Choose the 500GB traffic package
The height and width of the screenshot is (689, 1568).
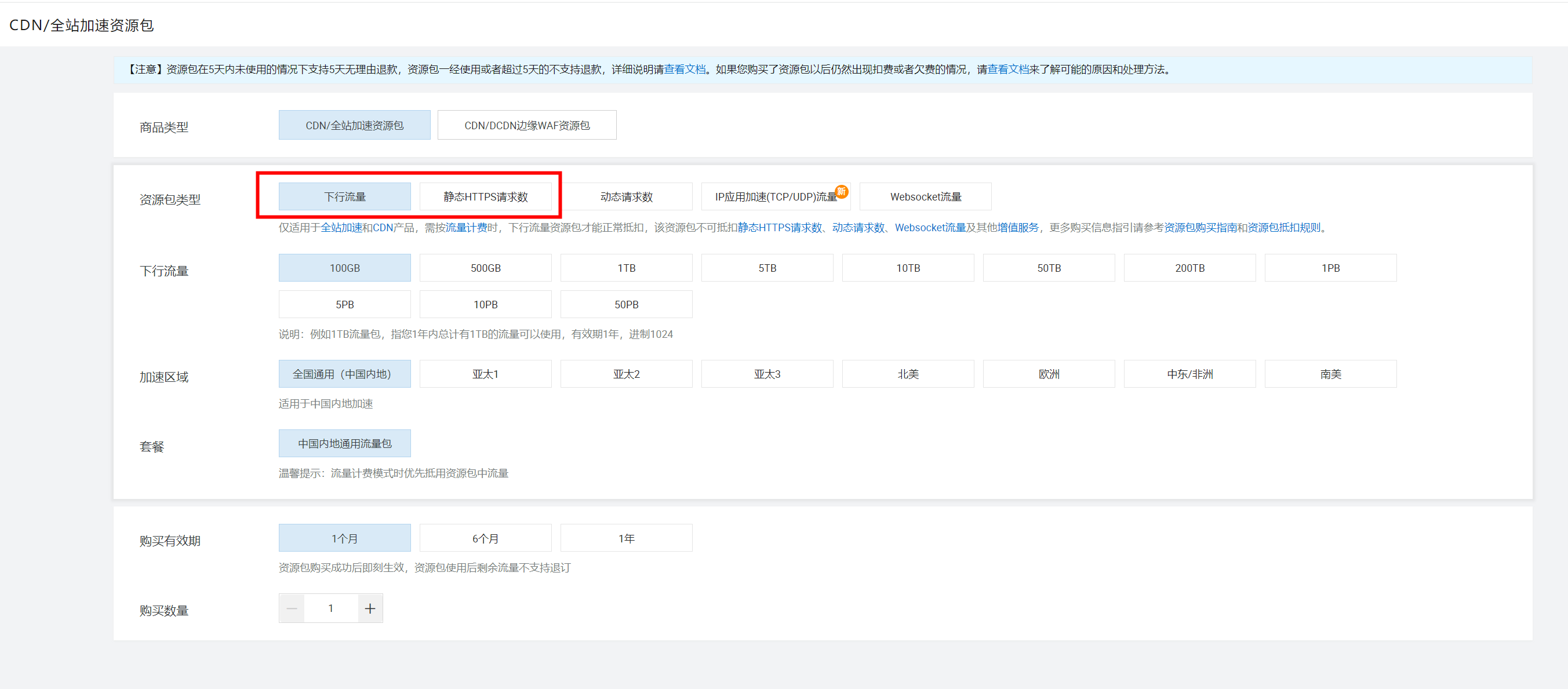tap(485, 267)
